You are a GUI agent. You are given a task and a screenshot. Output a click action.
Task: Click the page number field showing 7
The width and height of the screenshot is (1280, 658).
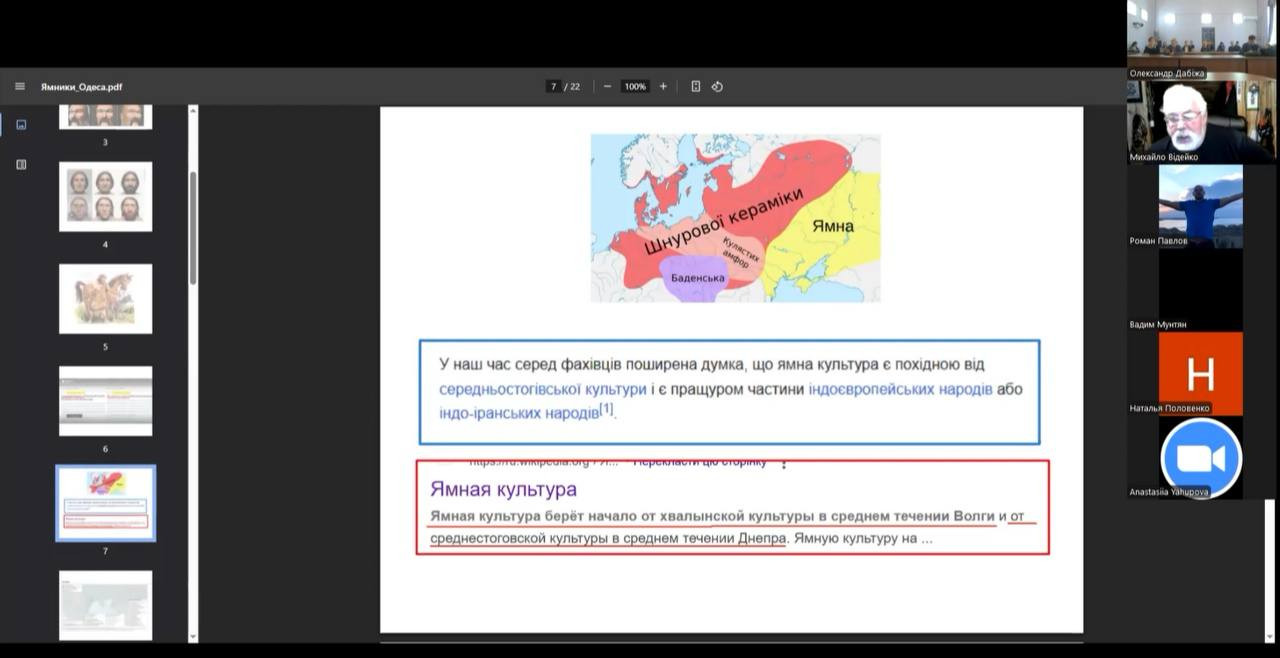(x=553, y=87)
